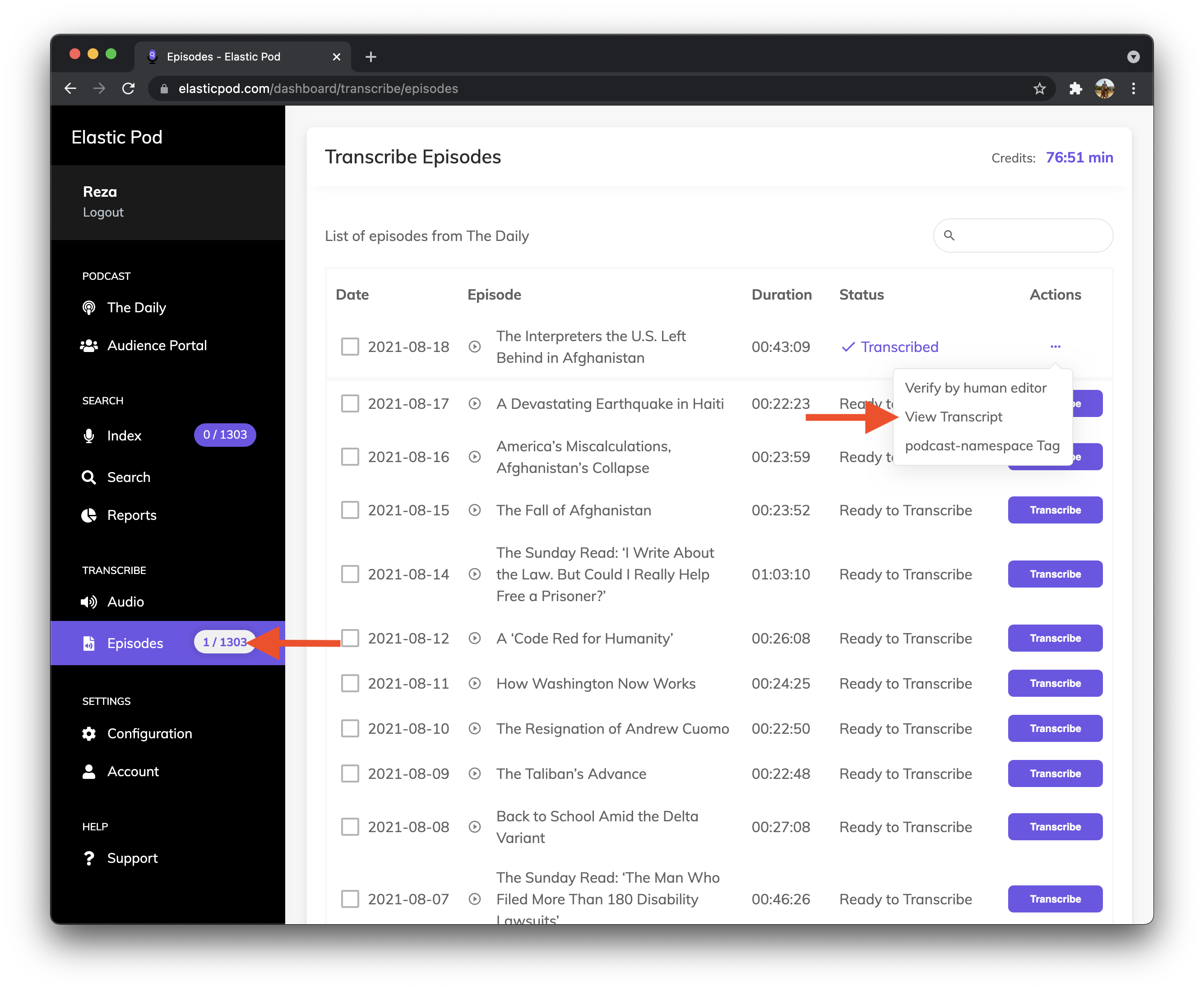1204x991 pixels.
Task: Bookmark this page with the star icon
Action: (1039, 88)
